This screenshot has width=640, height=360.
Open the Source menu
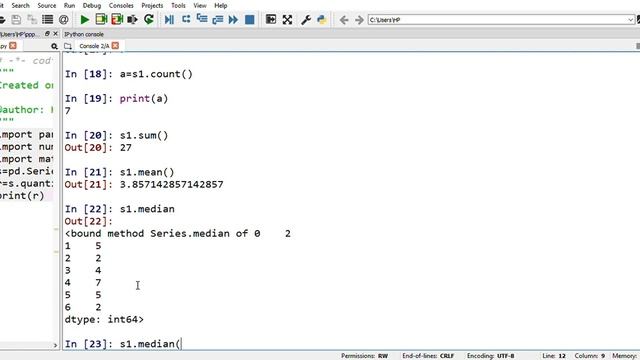pos(47,6)
